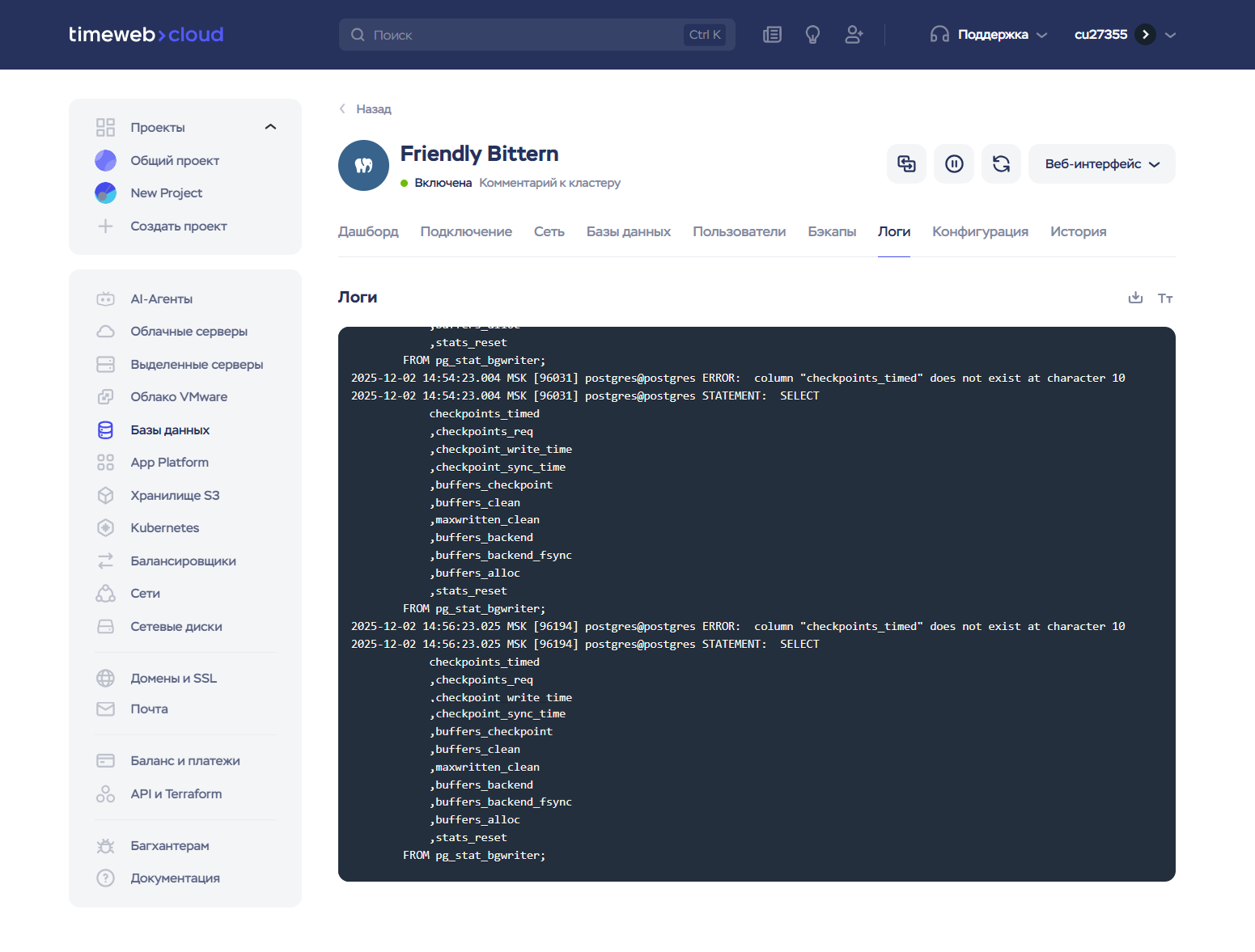Click Комментарий к кластеру text

(x=549, y=183)
